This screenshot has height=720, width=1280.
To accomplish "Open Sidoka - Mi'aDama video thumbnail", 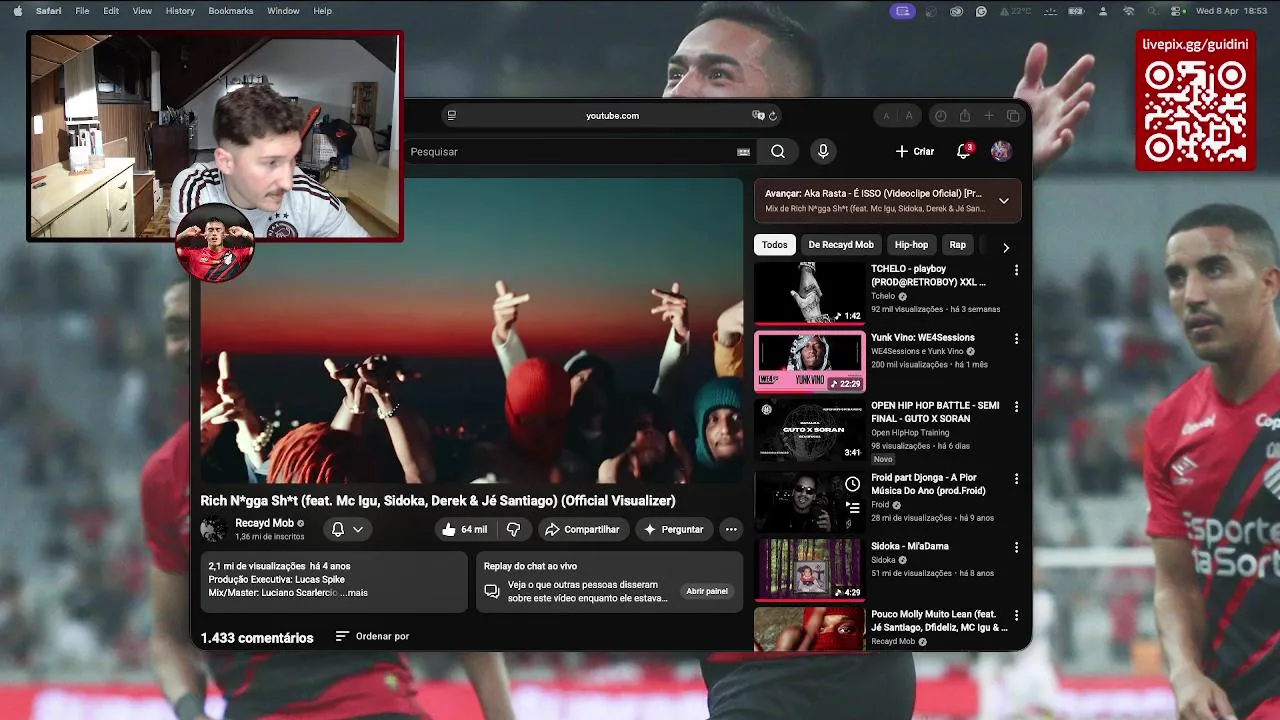I will click(809, 570).
